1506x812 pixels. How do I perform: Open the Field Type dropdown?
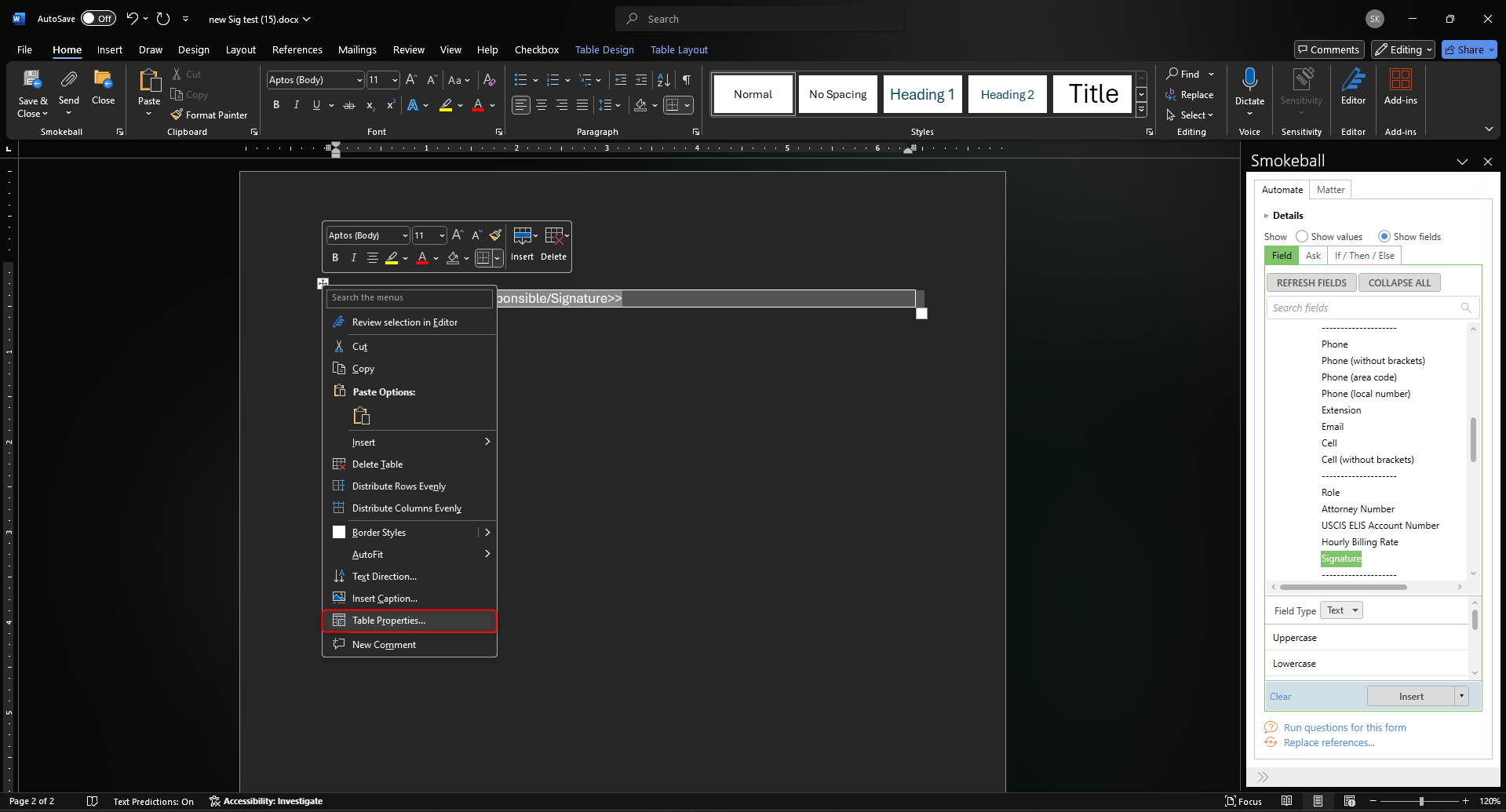coord(1341,610)
